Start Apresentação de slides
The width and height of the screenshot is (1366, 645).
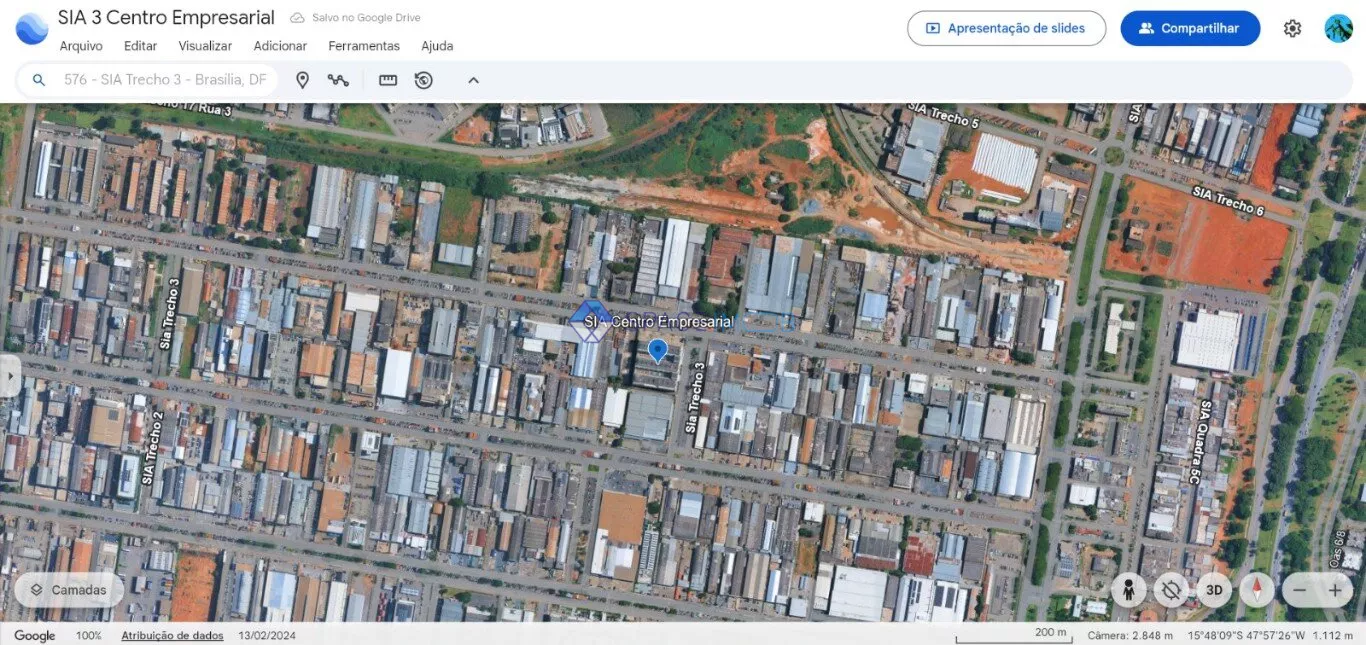point(1006,28)
